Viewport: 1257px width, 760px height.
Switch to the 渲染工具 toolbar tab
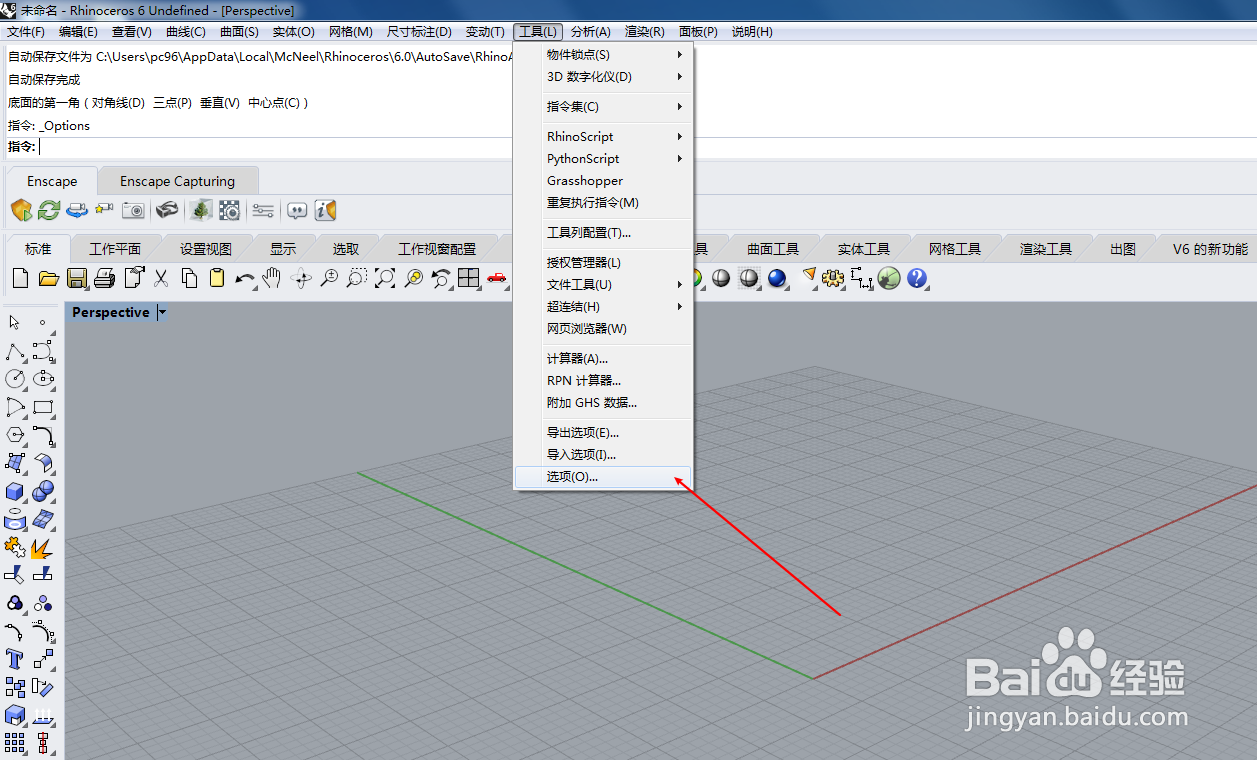(1046, 249)
